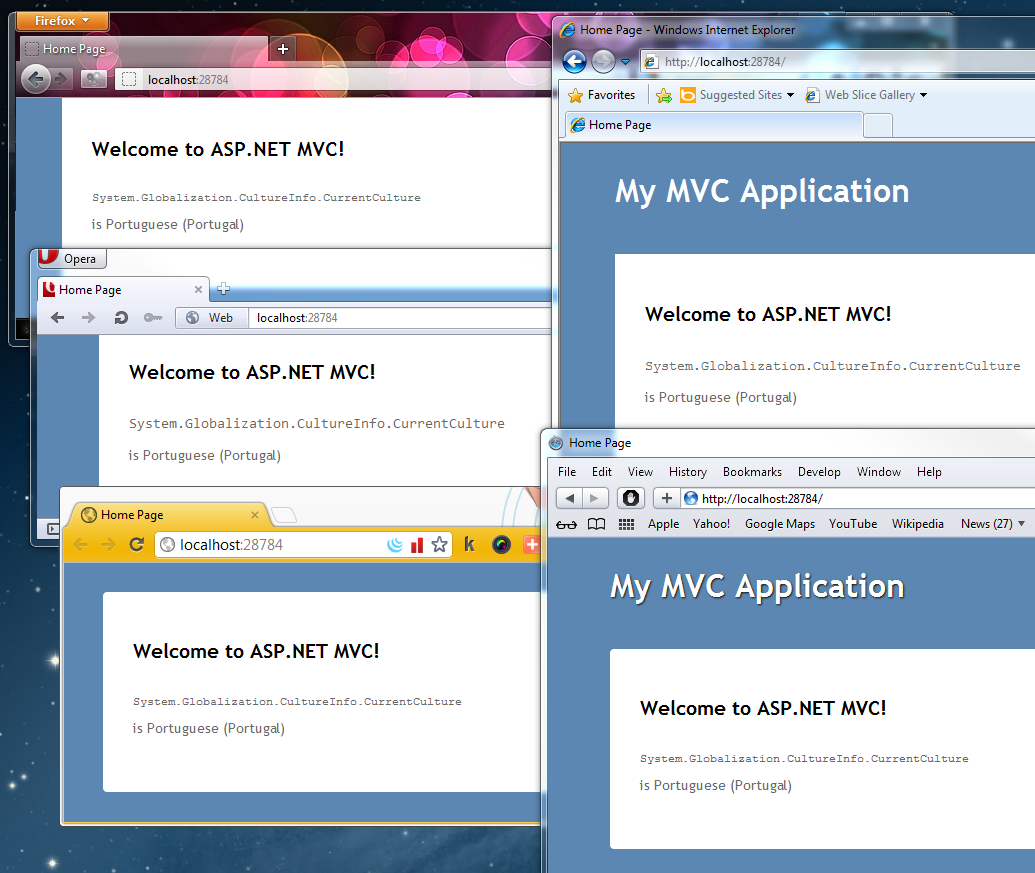The width and height of the screenshot is (1035, 873).
Task: Click the red bar chart icon in Chrome omnibox
Action: [x=417, y=545]
